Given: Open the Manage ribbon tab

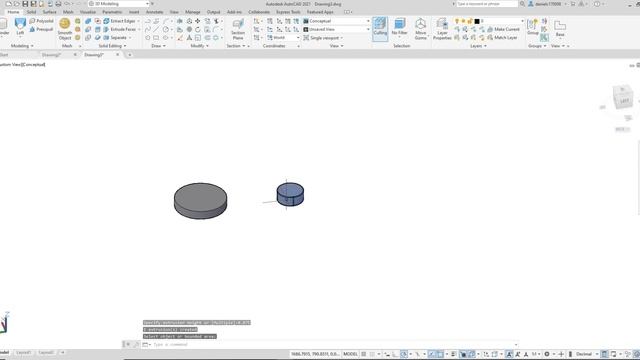Looking at the screenshot, I should point(193,12).
